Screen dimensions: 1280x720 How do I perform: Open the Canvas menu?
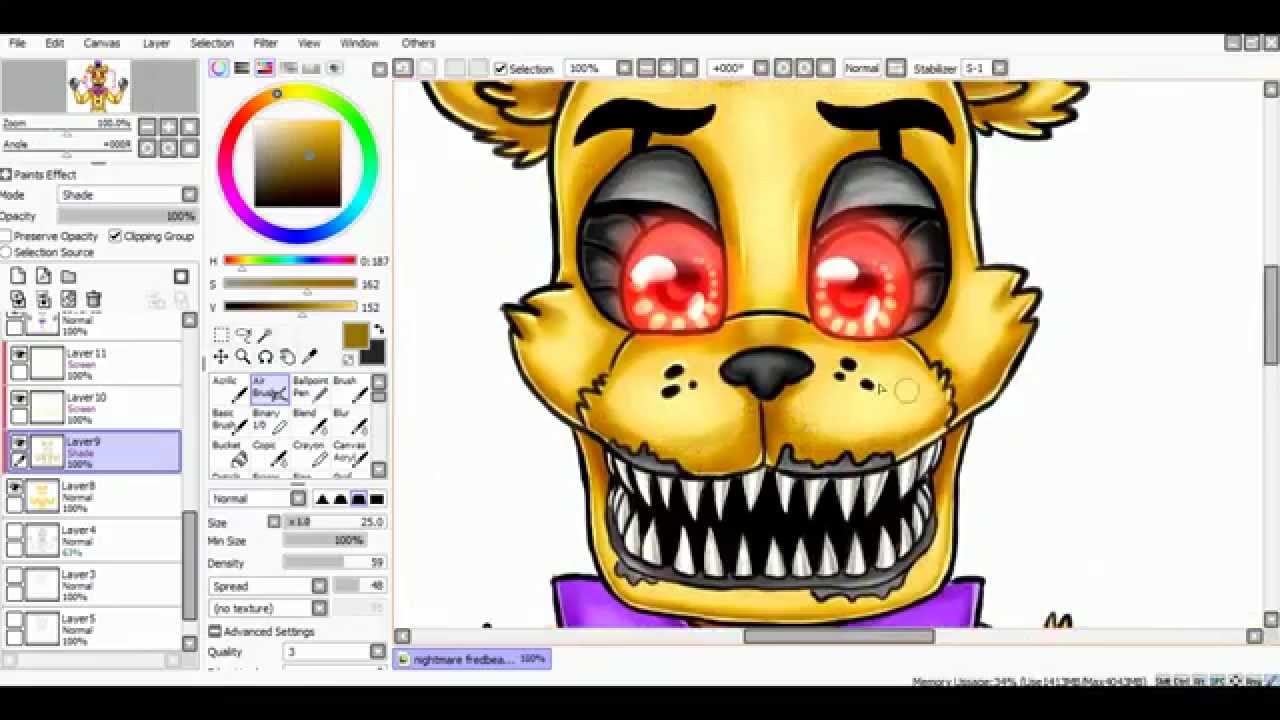pyautogui.click(x=101, y=43)
